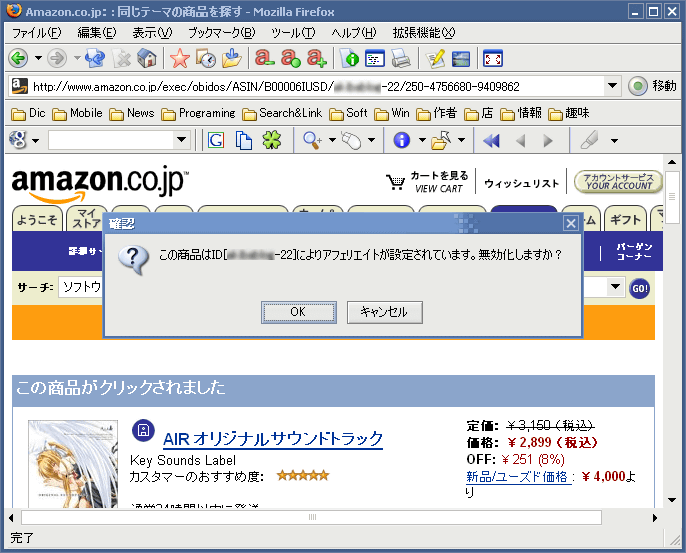The width and height of the screenshot is (686, 553).
Task: Open the ファイル(F) menu
Action: click(x=36, y=33)
